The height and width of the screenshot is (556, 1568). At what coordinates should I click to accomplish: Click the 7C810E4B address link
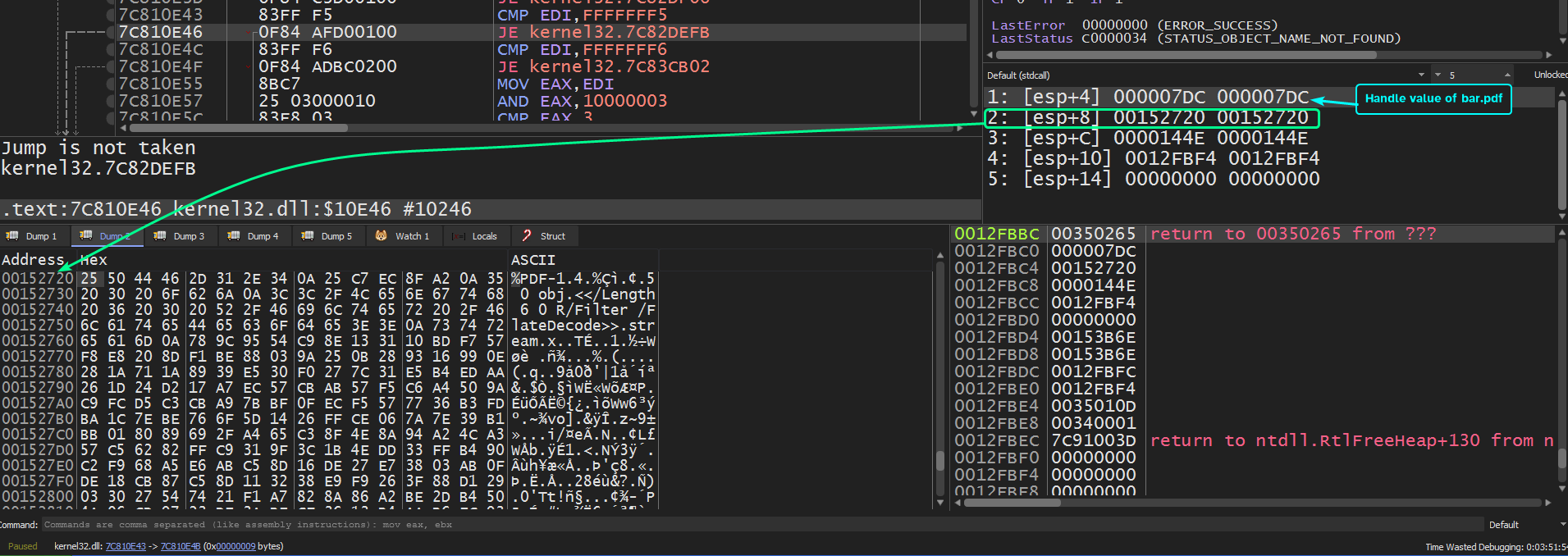(181, 546)
